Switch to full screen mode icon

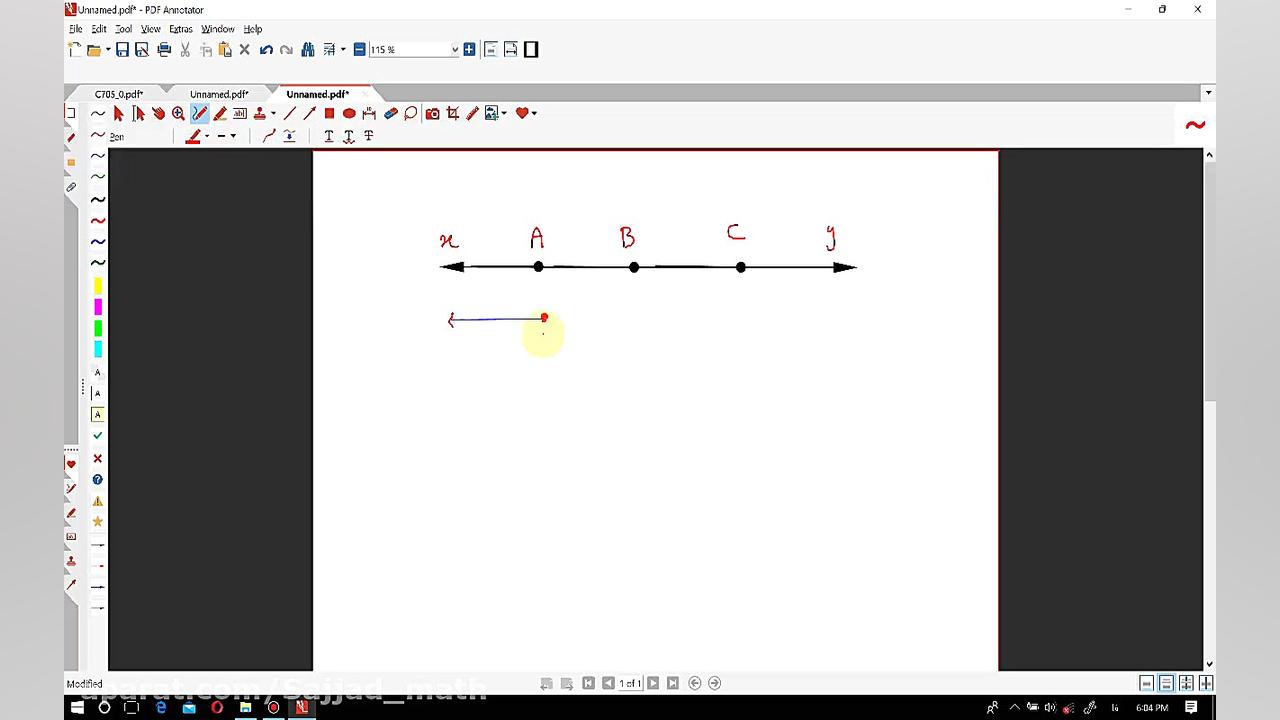531,49
